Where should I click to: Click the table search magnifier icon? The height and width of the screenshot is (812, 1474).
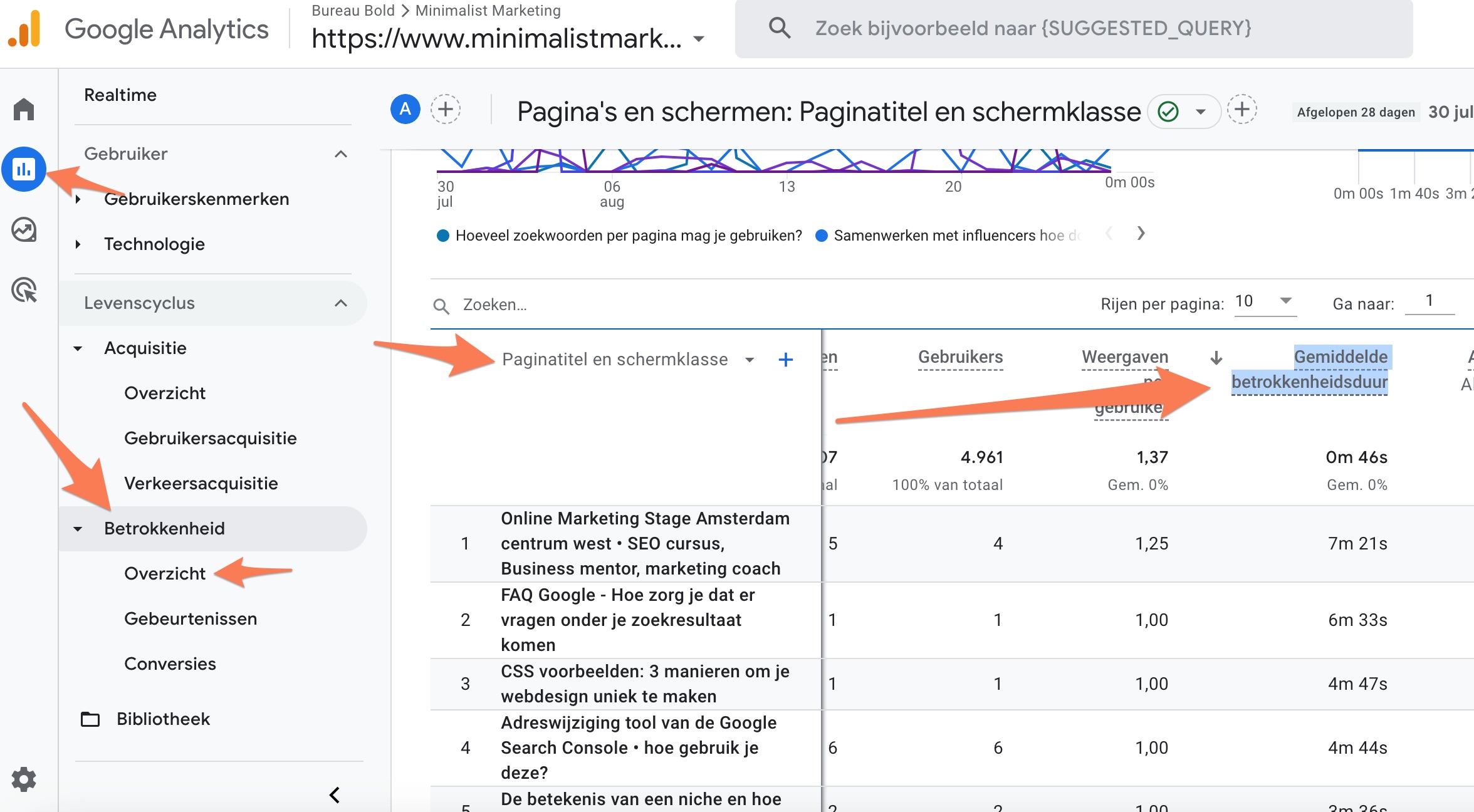441,306
